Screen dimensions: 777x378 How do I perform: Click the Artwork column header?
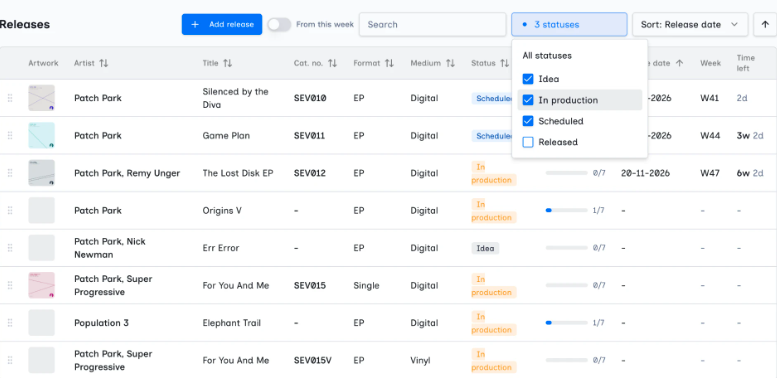[x=43, y=63]
